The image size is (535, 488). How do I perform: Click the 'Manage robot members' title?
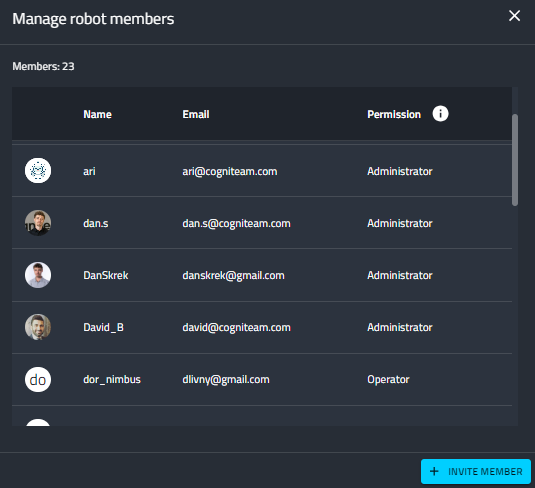pyautogui.click(x=93, y=19)
